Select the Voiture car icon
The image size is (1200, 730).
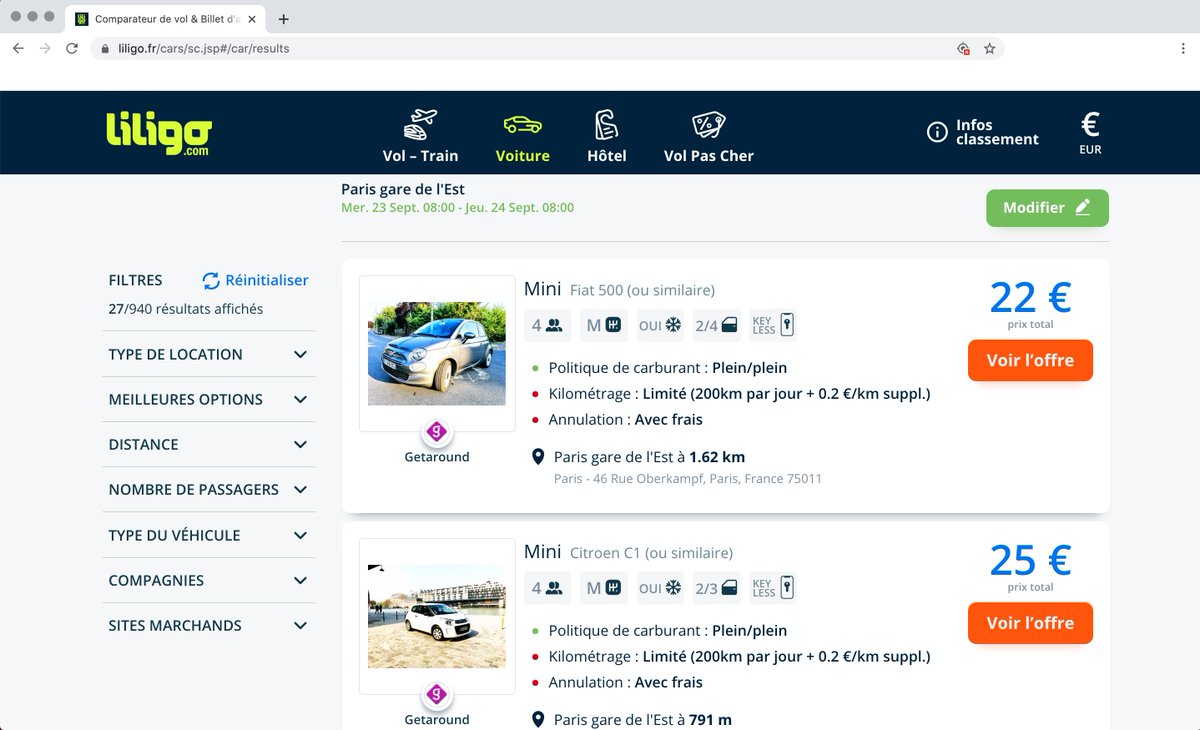pos(522,125)
